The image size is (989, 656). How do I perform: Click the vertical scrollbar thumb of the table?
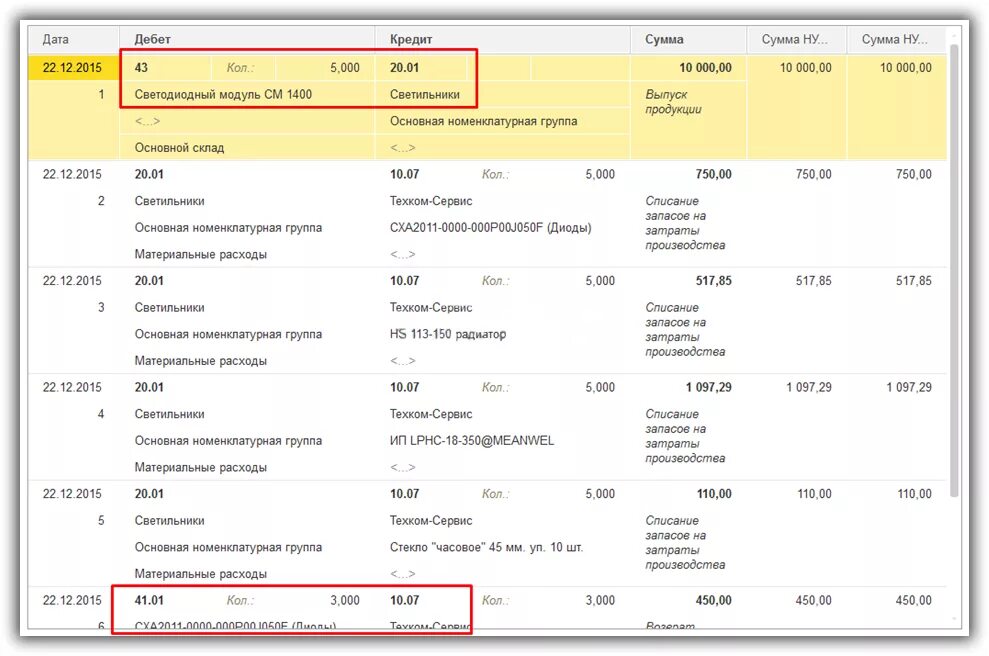click(954, 271)
